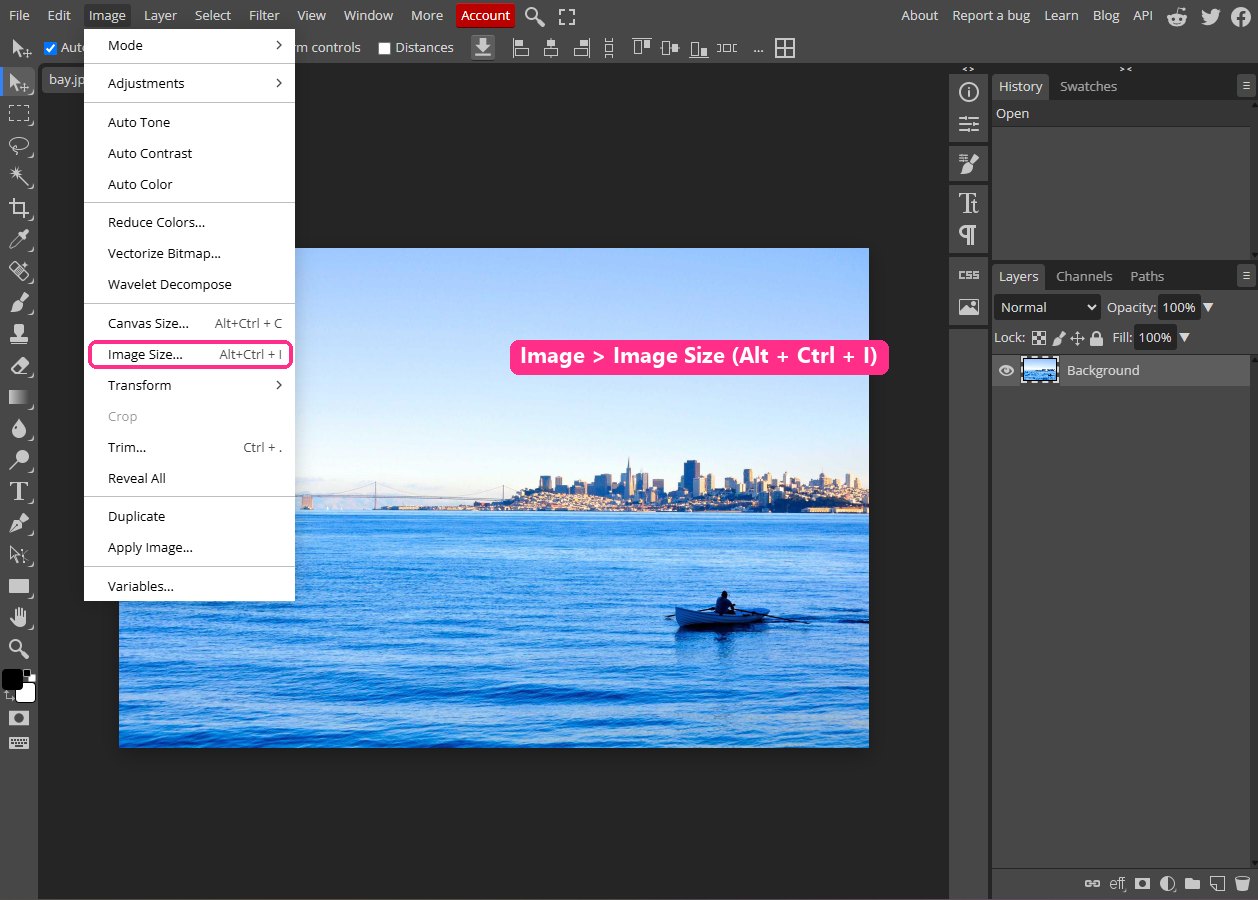Select the Clone Stamp tool
This screenshot has height=900, width=1258.
coord(19,334)
